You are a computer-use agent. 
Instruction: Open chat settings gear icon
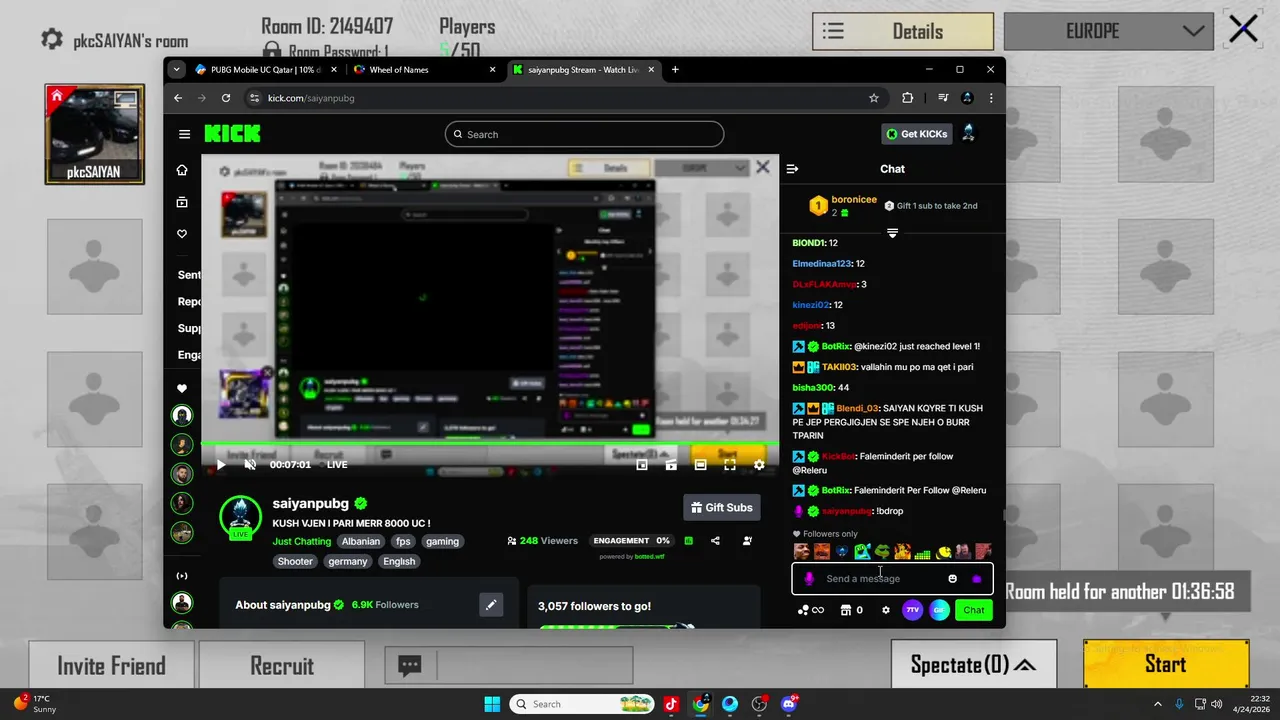(x=885, y=610)
